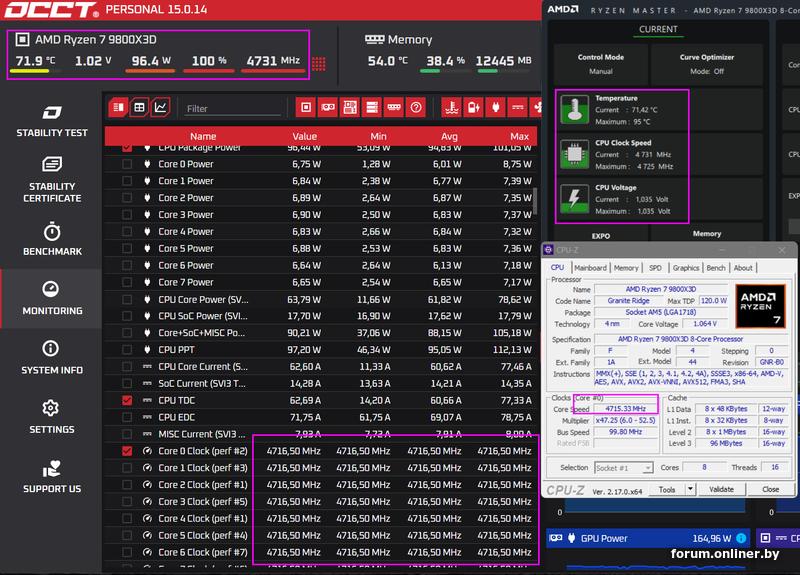Screen dimensions: 800x575
Task: Click the Core 7 Power row name
Action: point(186,282)
